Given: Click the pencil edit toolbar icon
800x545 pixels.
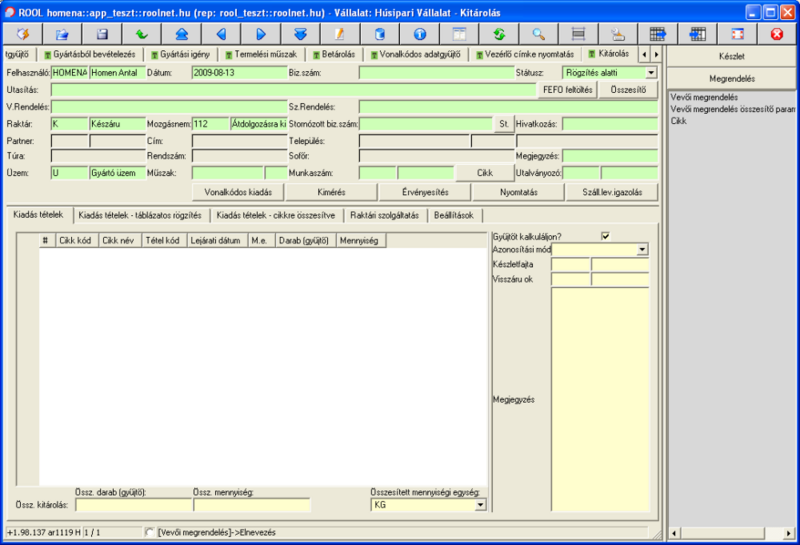Looking at the screenshot, I should tap(340, 34).
